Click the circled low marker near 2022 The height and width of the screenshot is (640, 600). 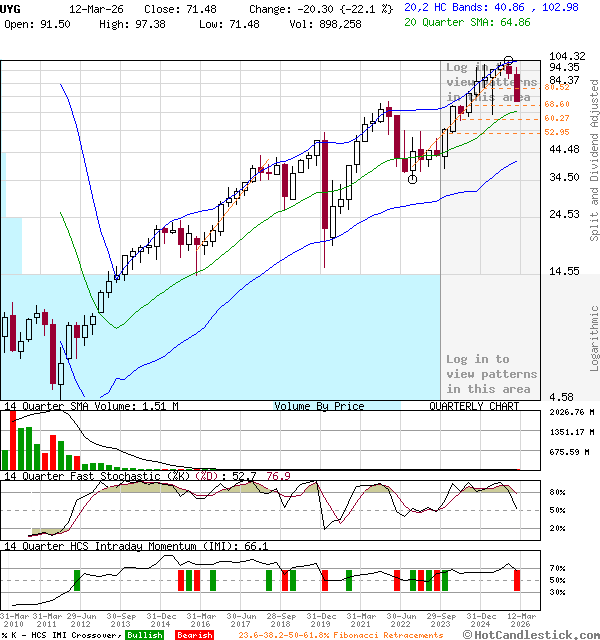[x=413, y=179]
